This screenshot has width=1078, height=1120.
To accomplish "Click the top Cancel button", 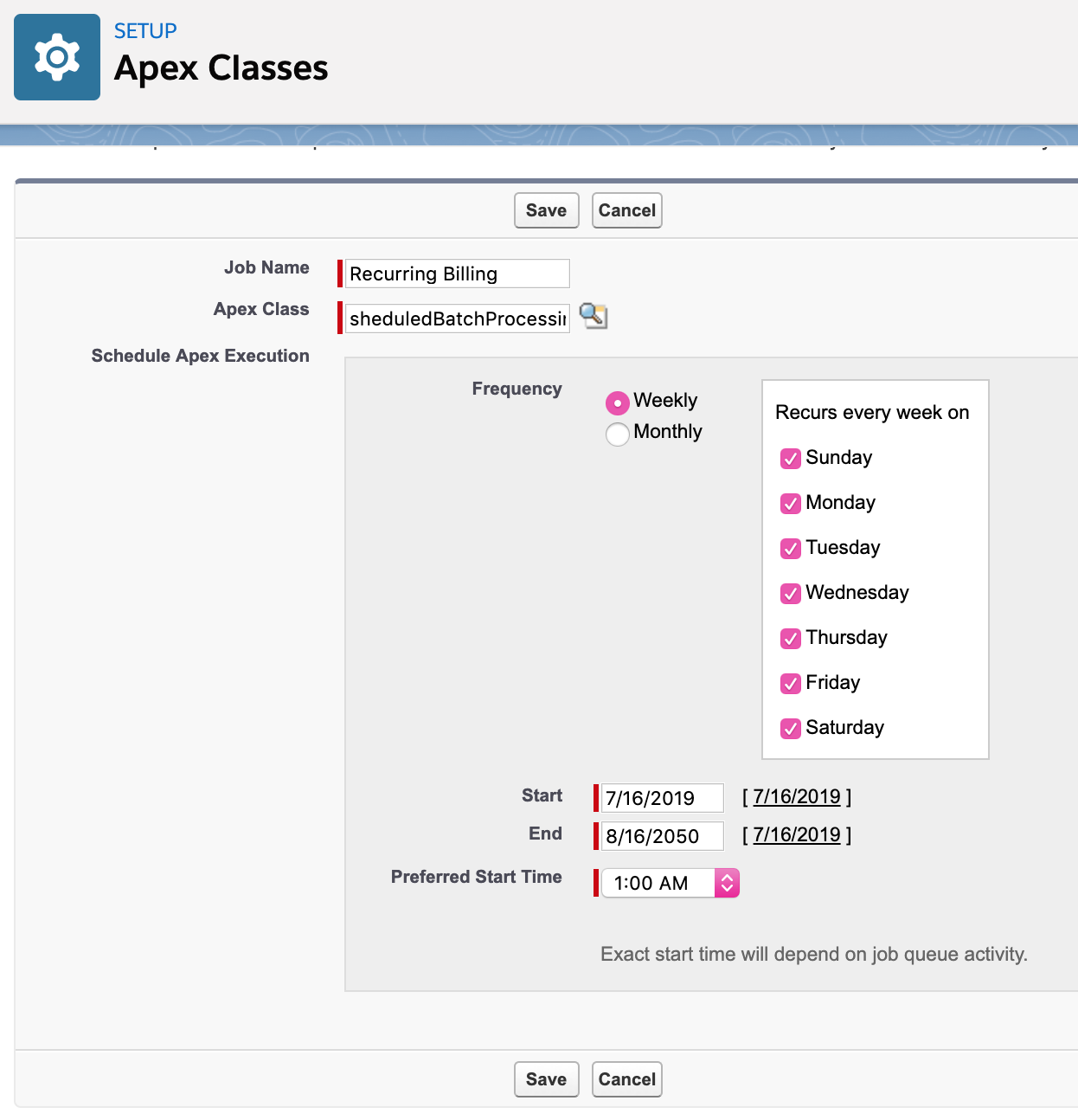I will coord(627,210).
